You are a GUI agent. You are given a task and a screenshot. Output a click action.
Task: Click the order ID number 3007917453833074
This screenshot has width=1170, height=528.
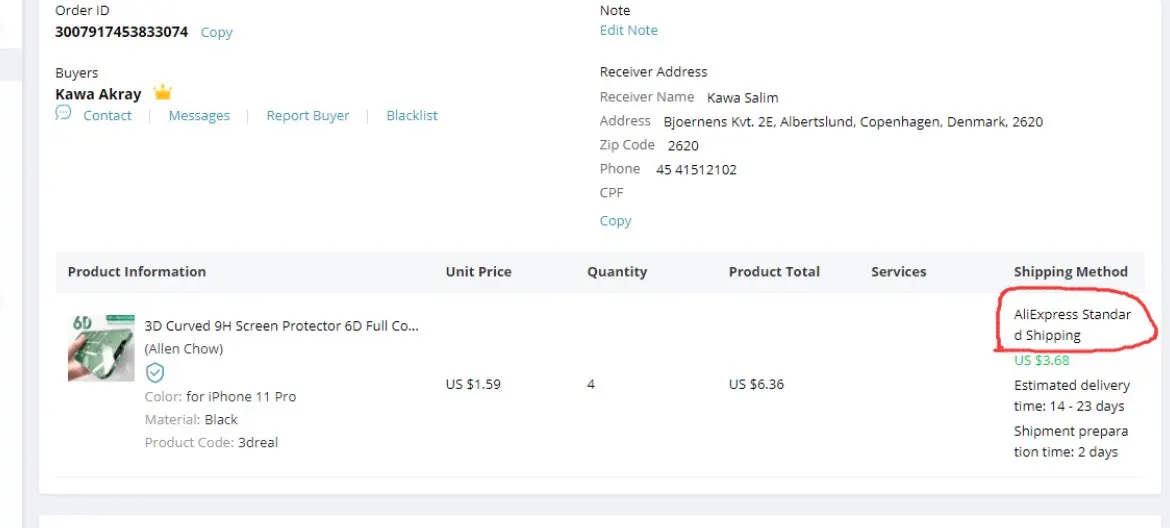point(121,32)
